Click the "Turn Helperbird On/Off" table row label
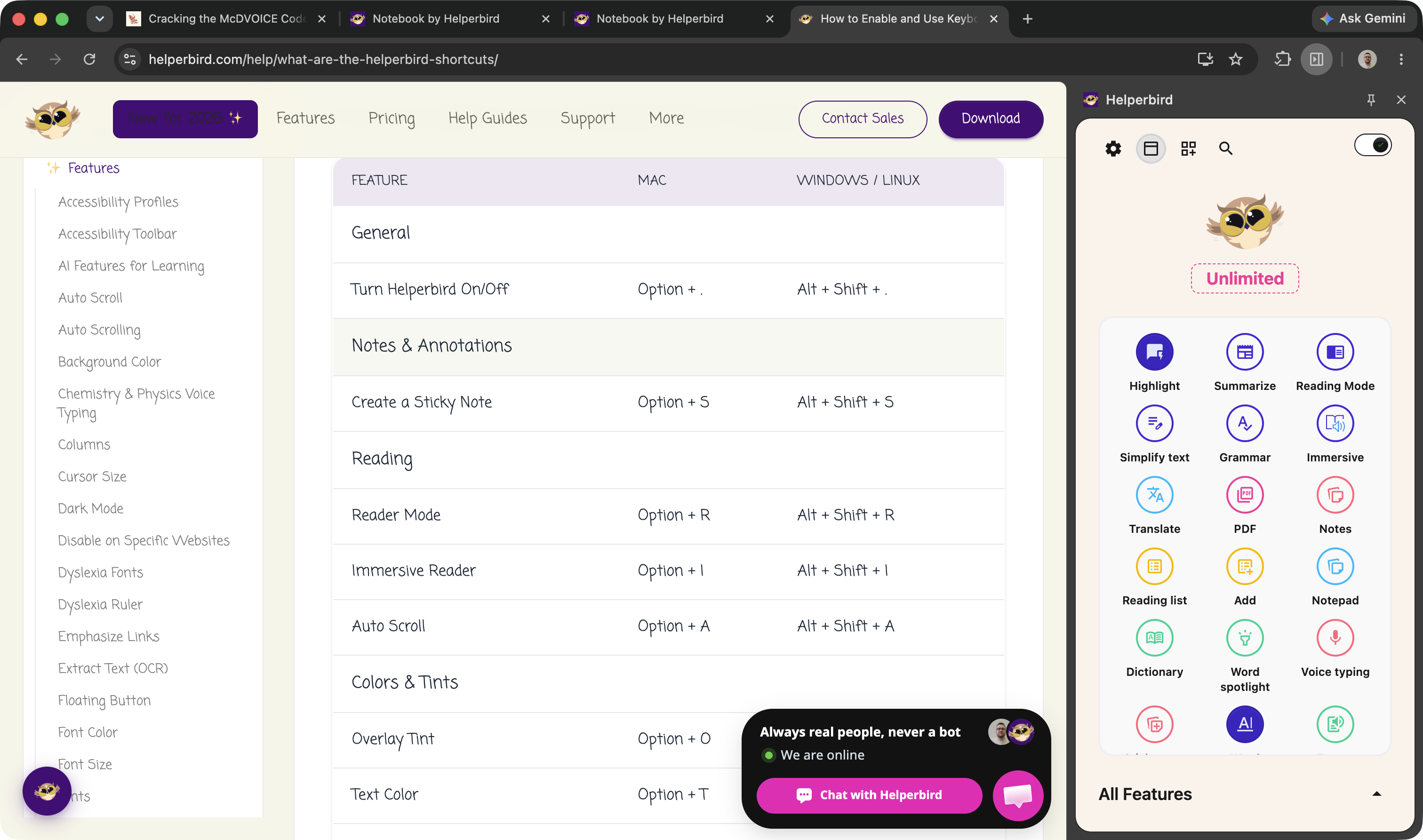1423x840 pixels. click(430, 289)
